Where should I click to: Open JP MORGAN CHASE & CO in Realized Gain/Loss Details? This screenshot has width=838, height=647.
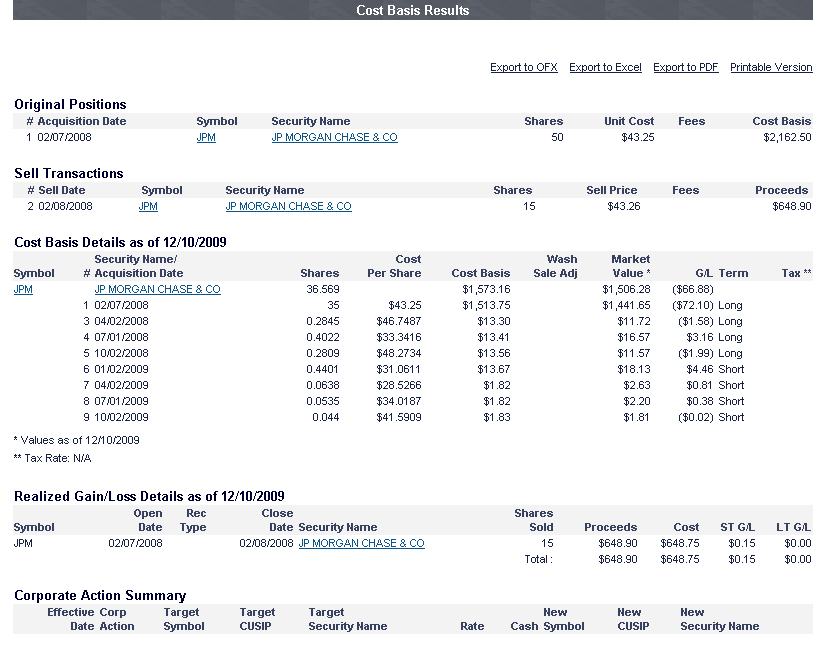coord(362,543)
